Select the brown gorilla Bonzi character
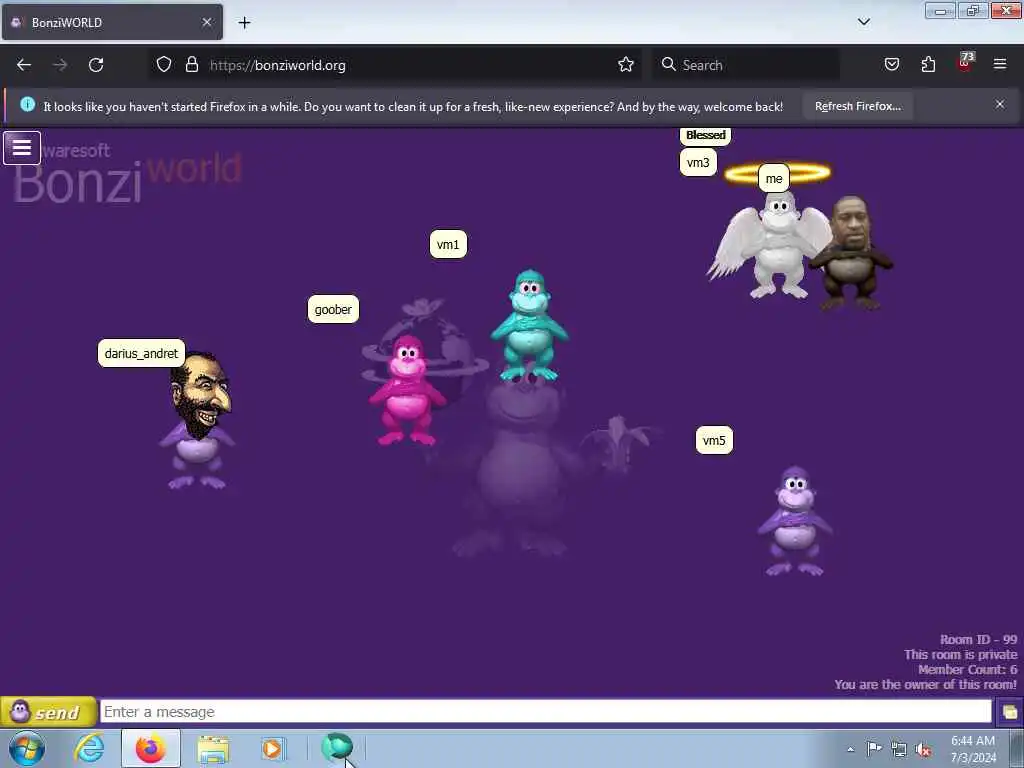 [850, 253]
